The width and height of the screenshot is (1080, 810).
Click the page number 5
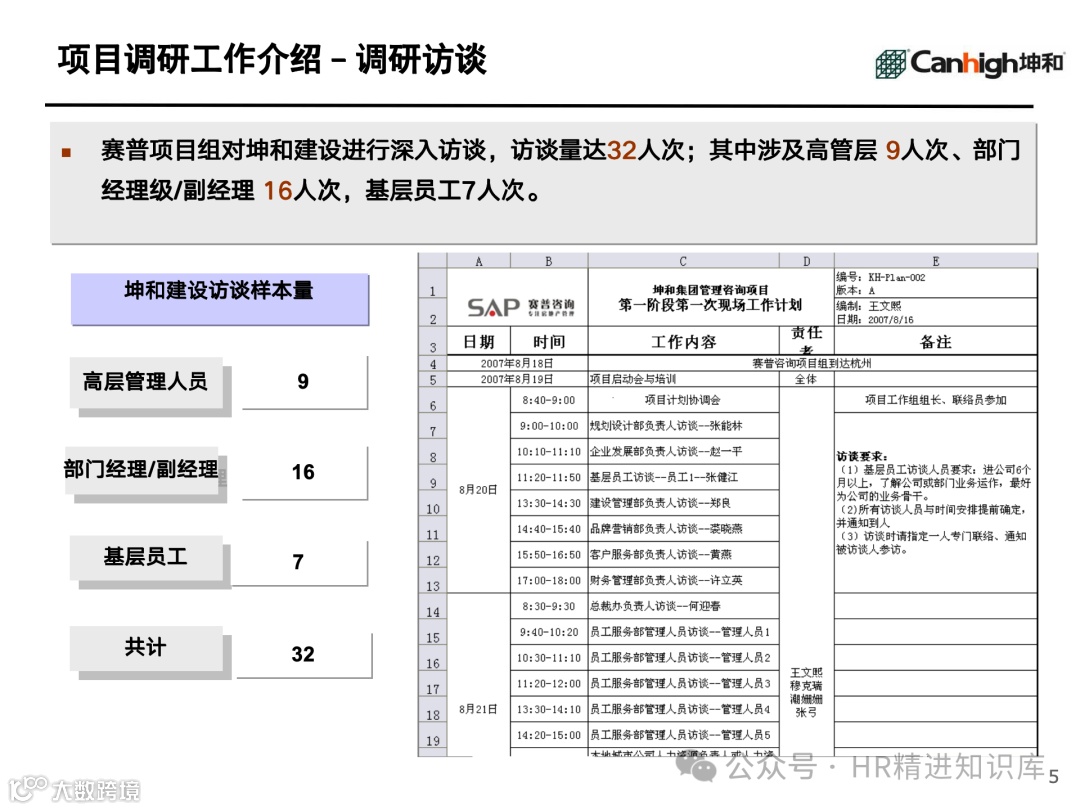[1053, 775]
